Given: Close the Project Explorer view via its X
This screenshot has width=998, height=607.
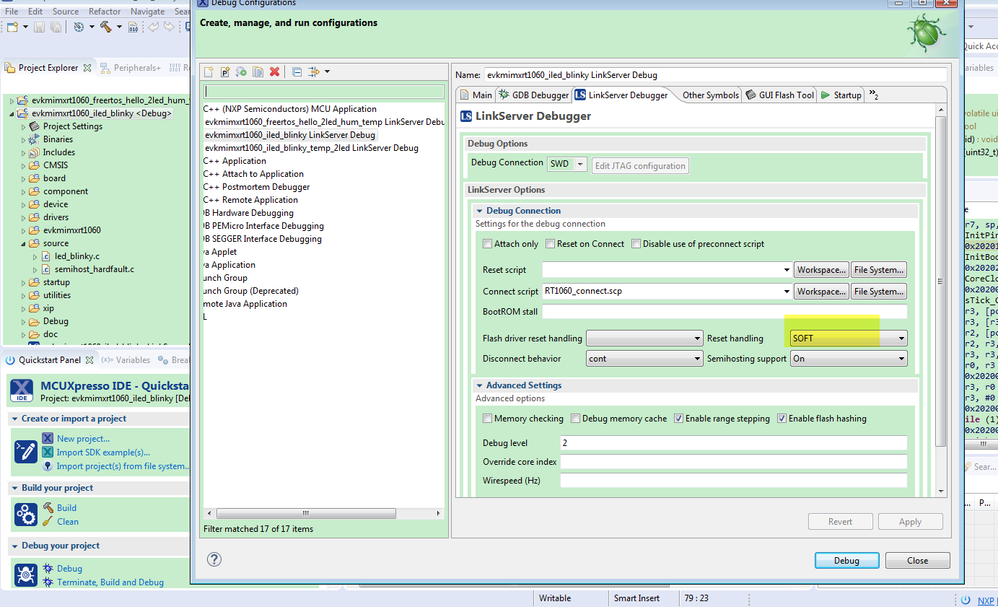Looking at the screenshot, I should coord(87,67).
